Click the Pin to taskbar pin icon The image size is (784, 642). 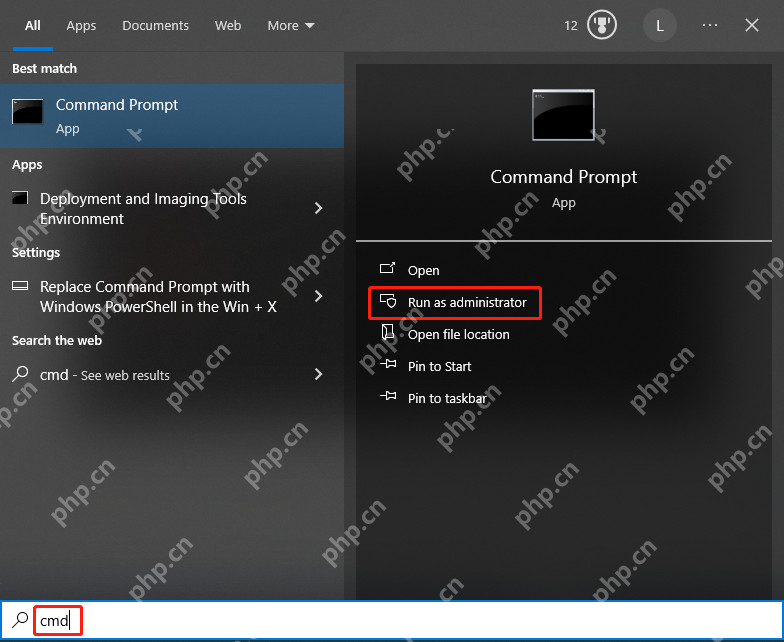388,396
